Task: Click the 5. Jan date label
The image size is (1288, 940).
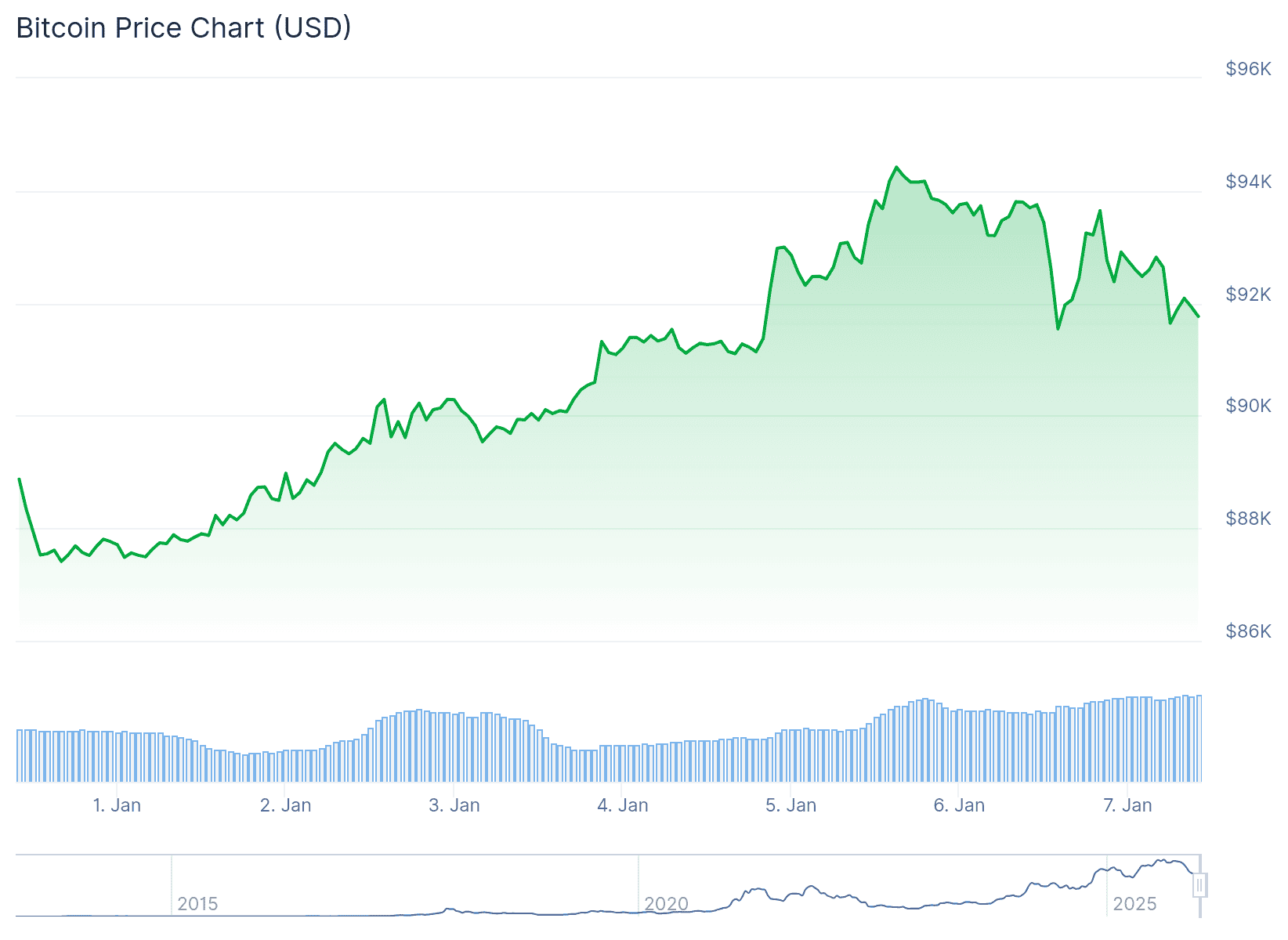Action: (x=791, y=805)
